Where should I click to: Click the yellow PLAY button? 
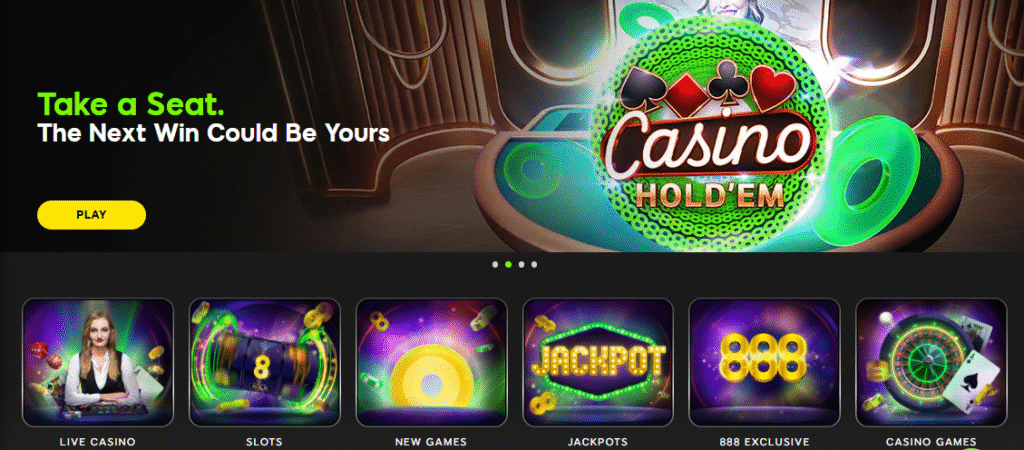pyautogui.click(x=91, y=215)
